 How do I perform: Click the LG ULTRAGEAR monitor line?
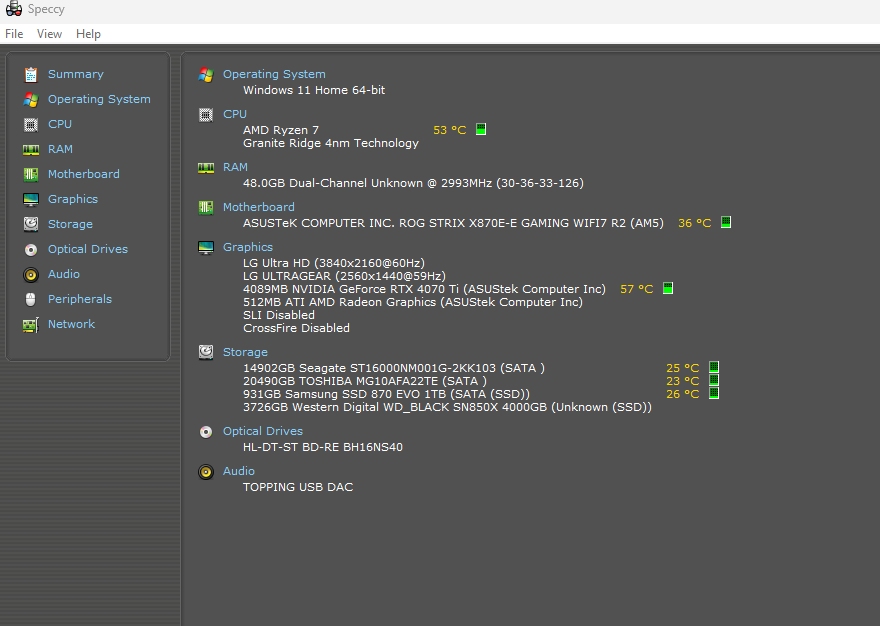pyautogui.click(x=345, y=276)
